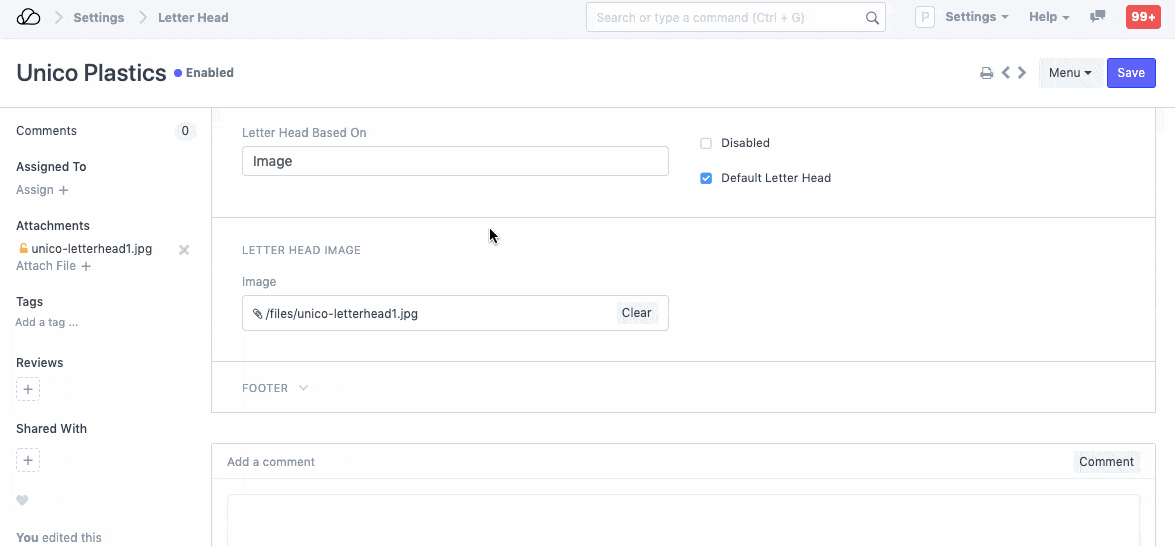Open Settings menu in navbar
Screen dimensions: 1175x546
tap(976, 17)
